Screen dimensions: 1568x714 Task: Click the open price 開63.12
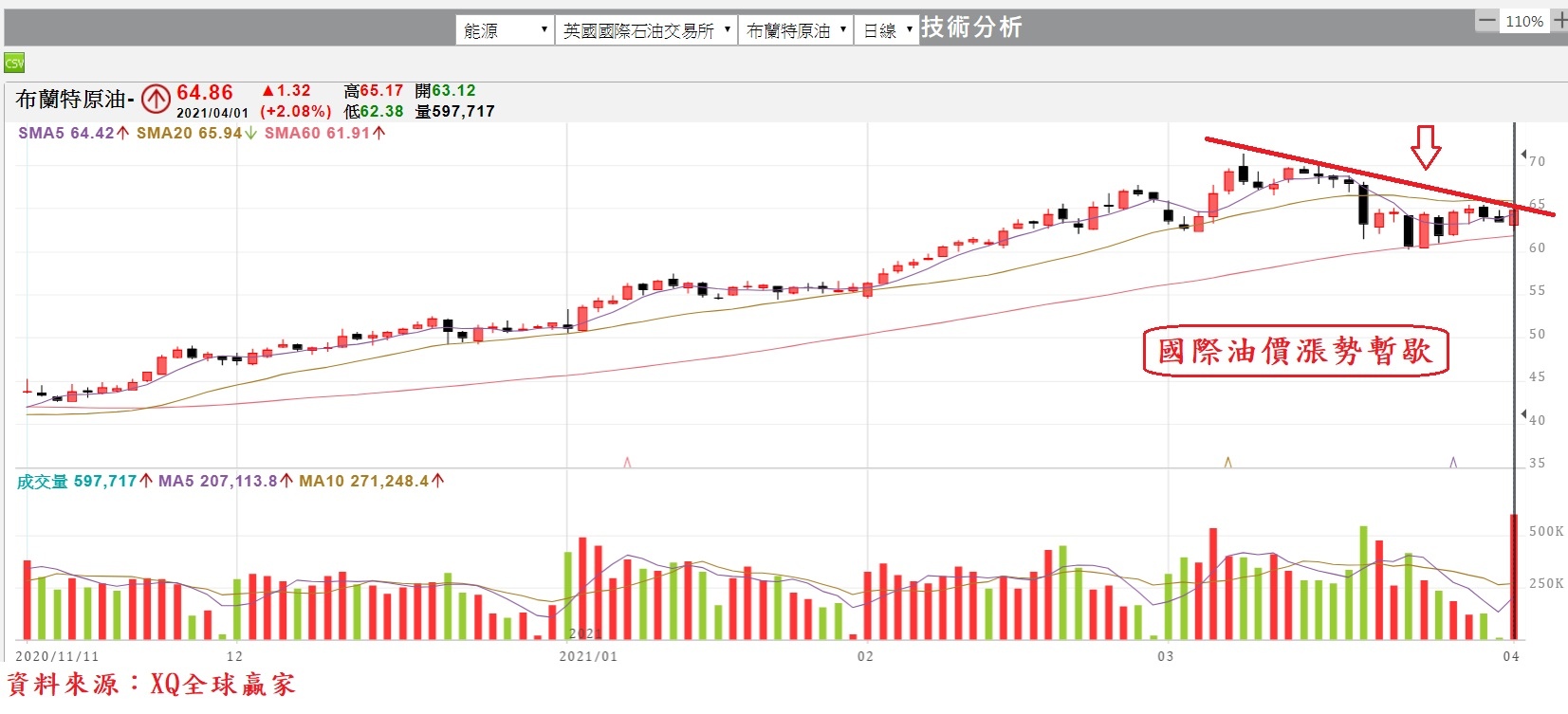click(x=445, y=91)
